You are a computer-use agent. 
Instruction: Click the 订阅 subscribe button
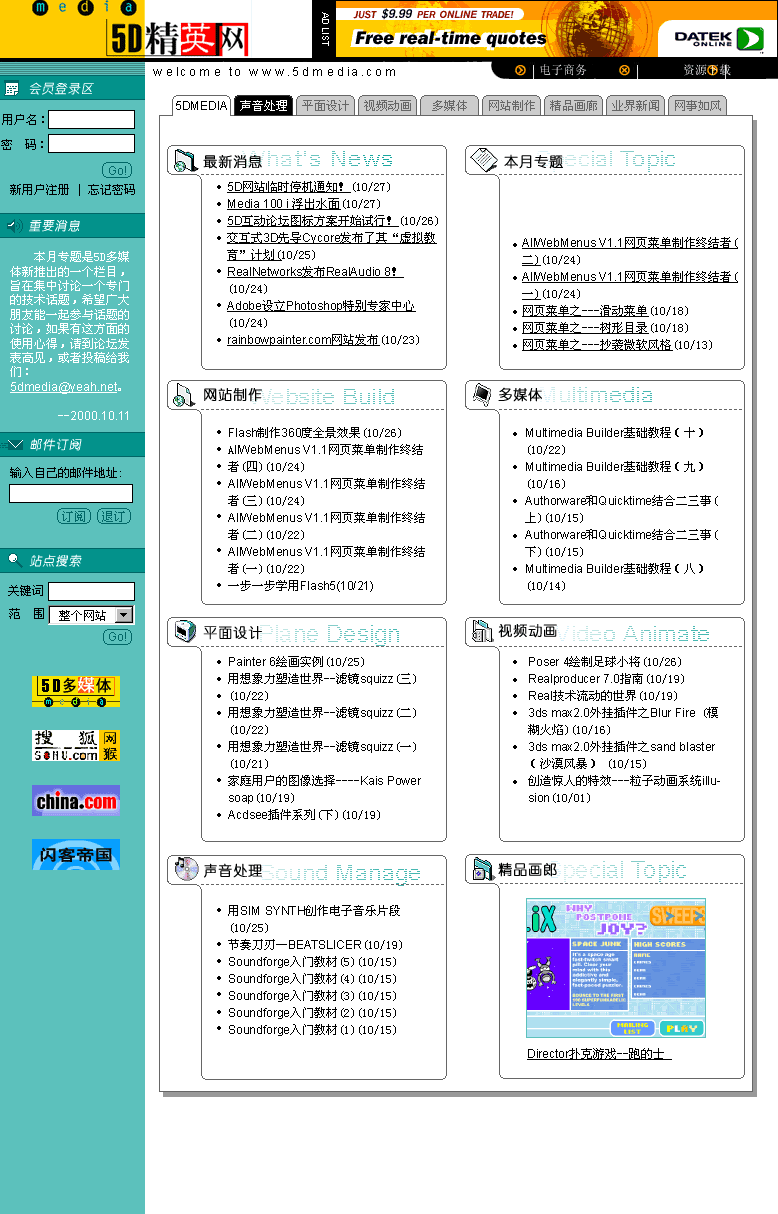coord(73,516)
